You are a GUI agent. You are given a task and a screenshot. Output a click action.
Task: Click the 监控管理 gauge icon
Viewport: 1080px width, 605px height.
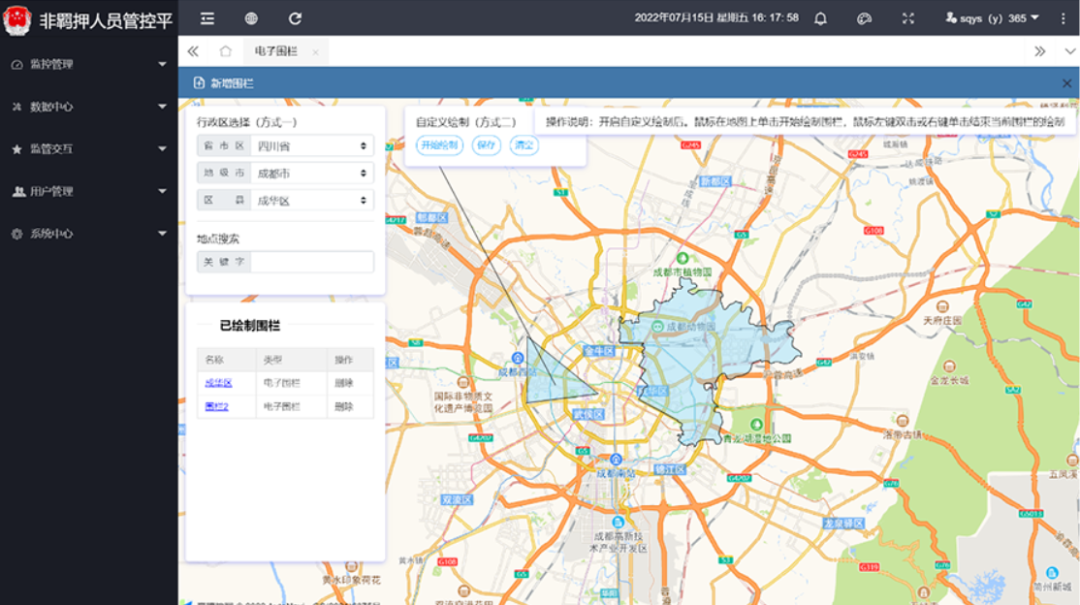(x=17, y=65)
